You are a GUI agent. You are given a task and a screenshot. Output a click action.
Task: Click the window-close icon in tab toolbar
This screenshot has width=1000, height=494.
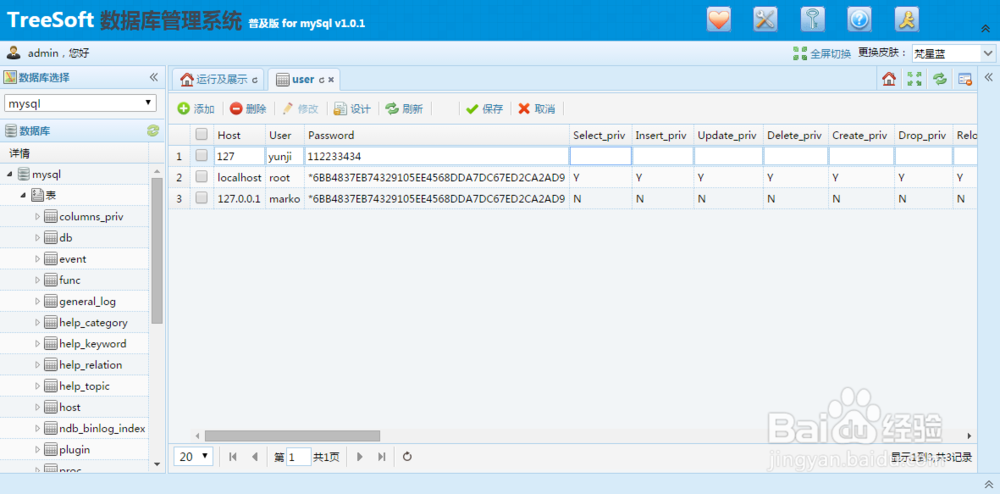(x=966, y=79)
